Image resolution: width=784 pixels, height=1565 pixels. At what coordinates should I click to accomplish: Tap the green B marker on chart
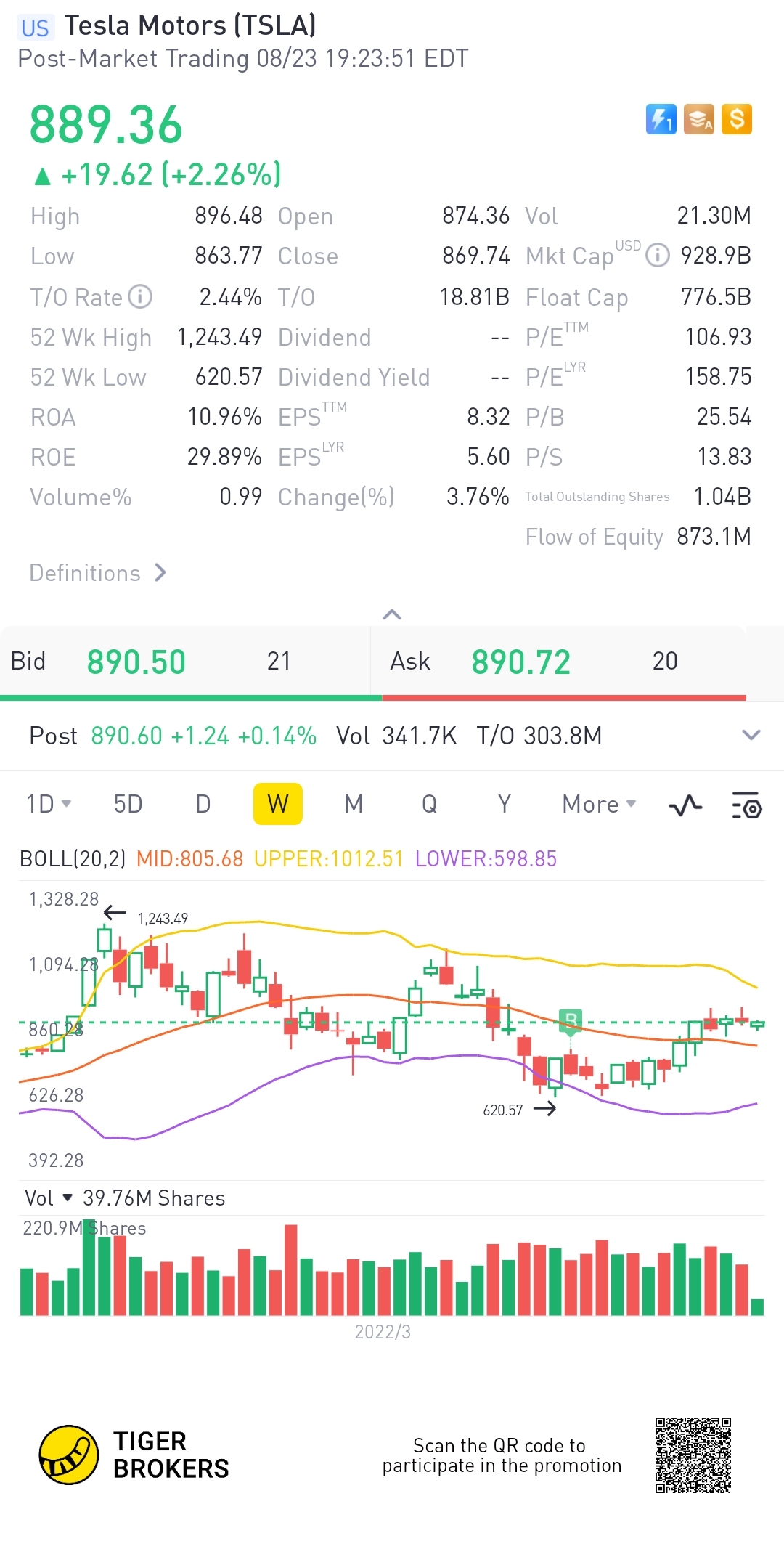coord(571,1020)
